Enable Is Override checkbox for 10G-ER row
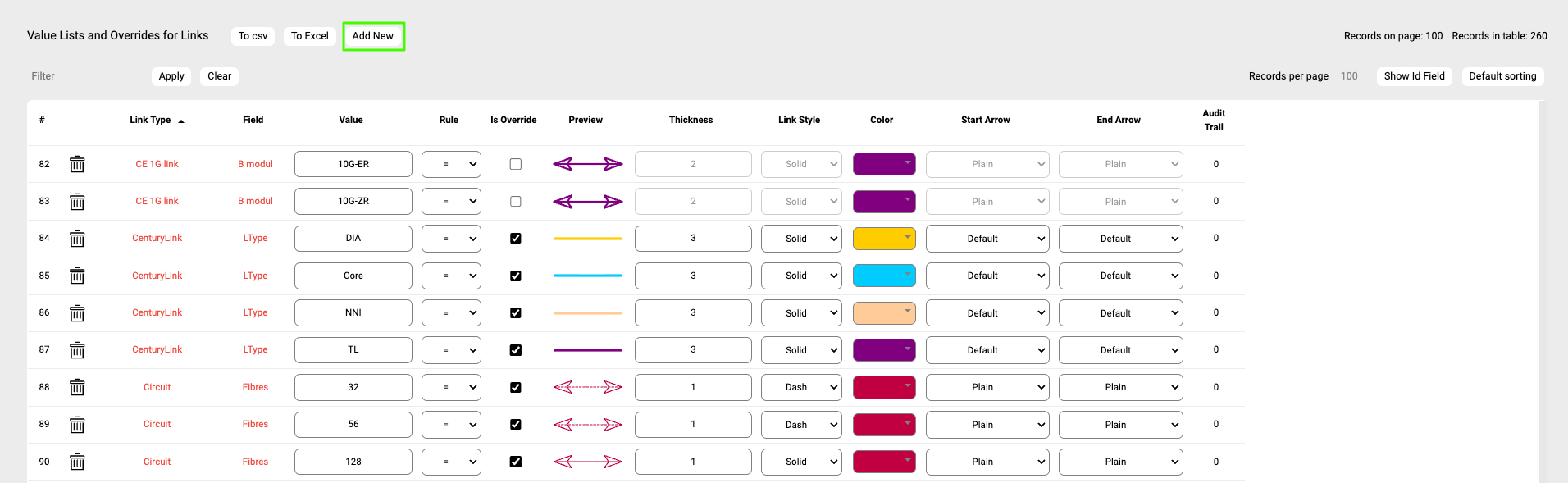This screenshot has height=483, width=1568. (515, 164)
